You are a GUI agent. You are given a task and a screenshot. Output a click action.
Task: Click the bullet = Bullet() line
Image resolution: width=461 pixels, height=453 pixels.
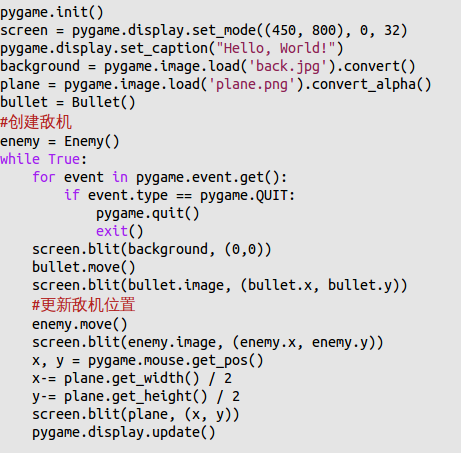[68, 102]
